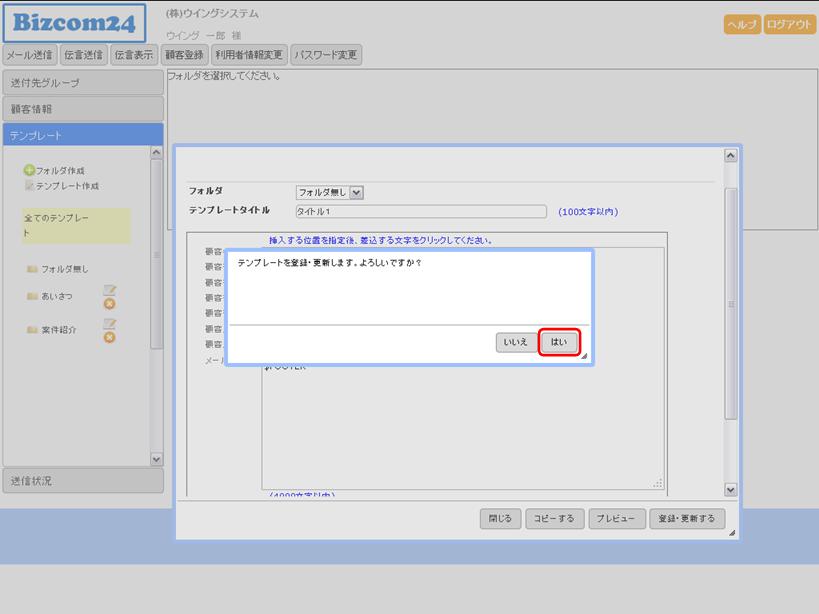Viewport: 819px width, 614px height.
Task: Open the フォルダ無し folder in sidebar
Action: click(x=64, y=269)
